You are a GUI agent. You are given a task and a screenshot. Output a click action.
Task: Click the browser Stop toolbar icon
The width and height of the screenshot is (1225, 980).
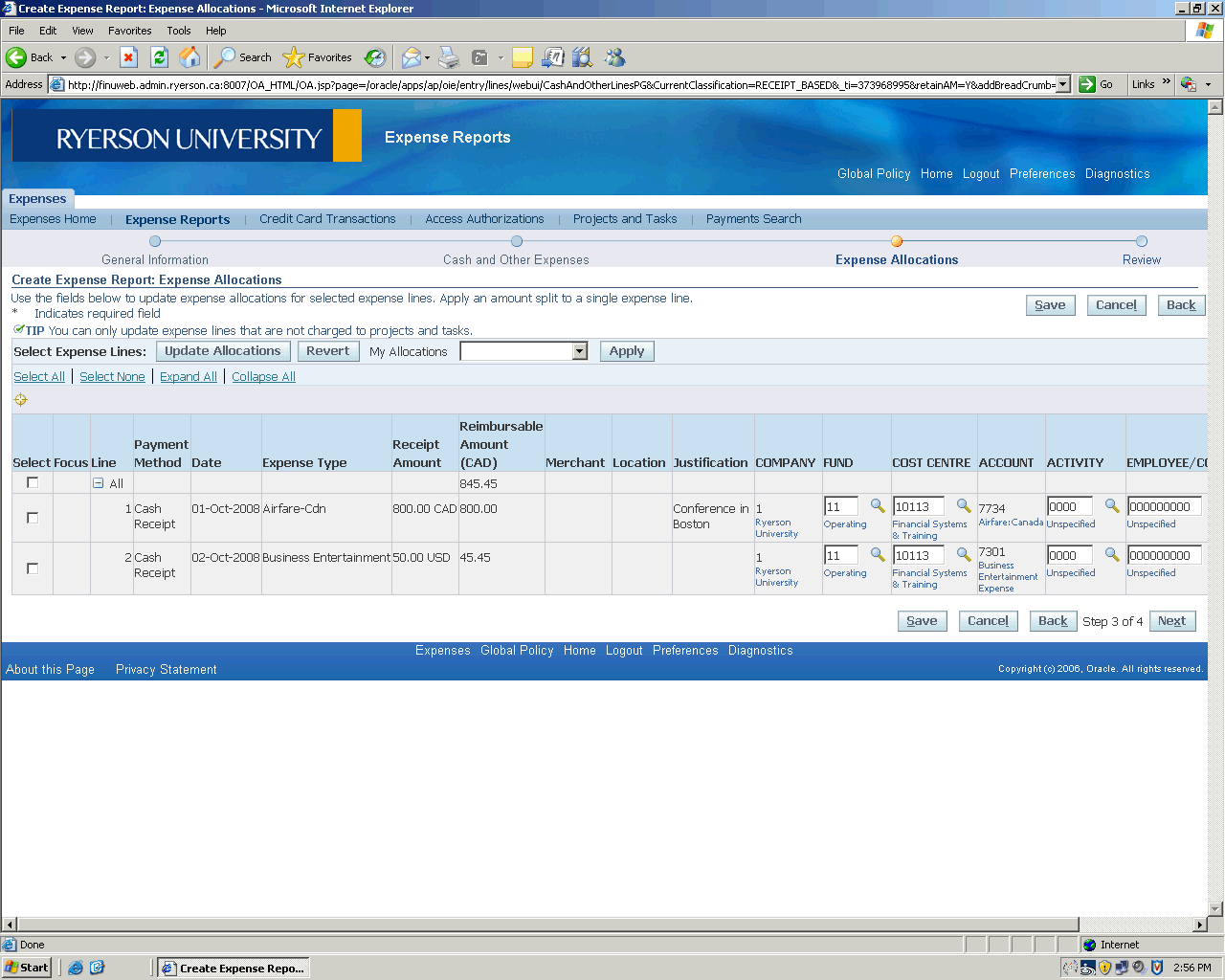[129, 57]
